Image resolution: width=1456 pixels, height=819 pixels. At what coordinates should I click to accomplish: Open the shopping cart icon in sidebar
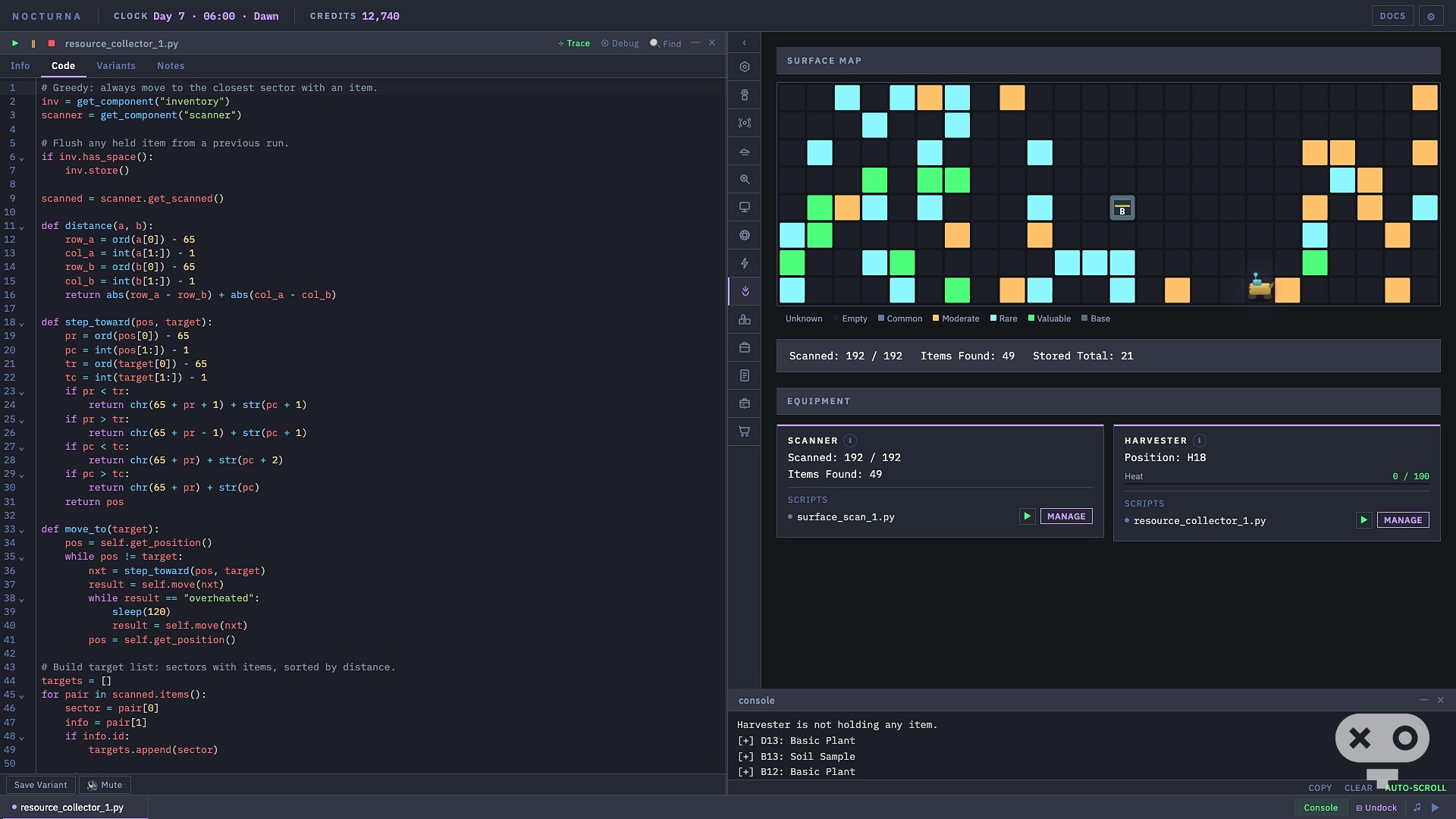click(x=745, y=431)
